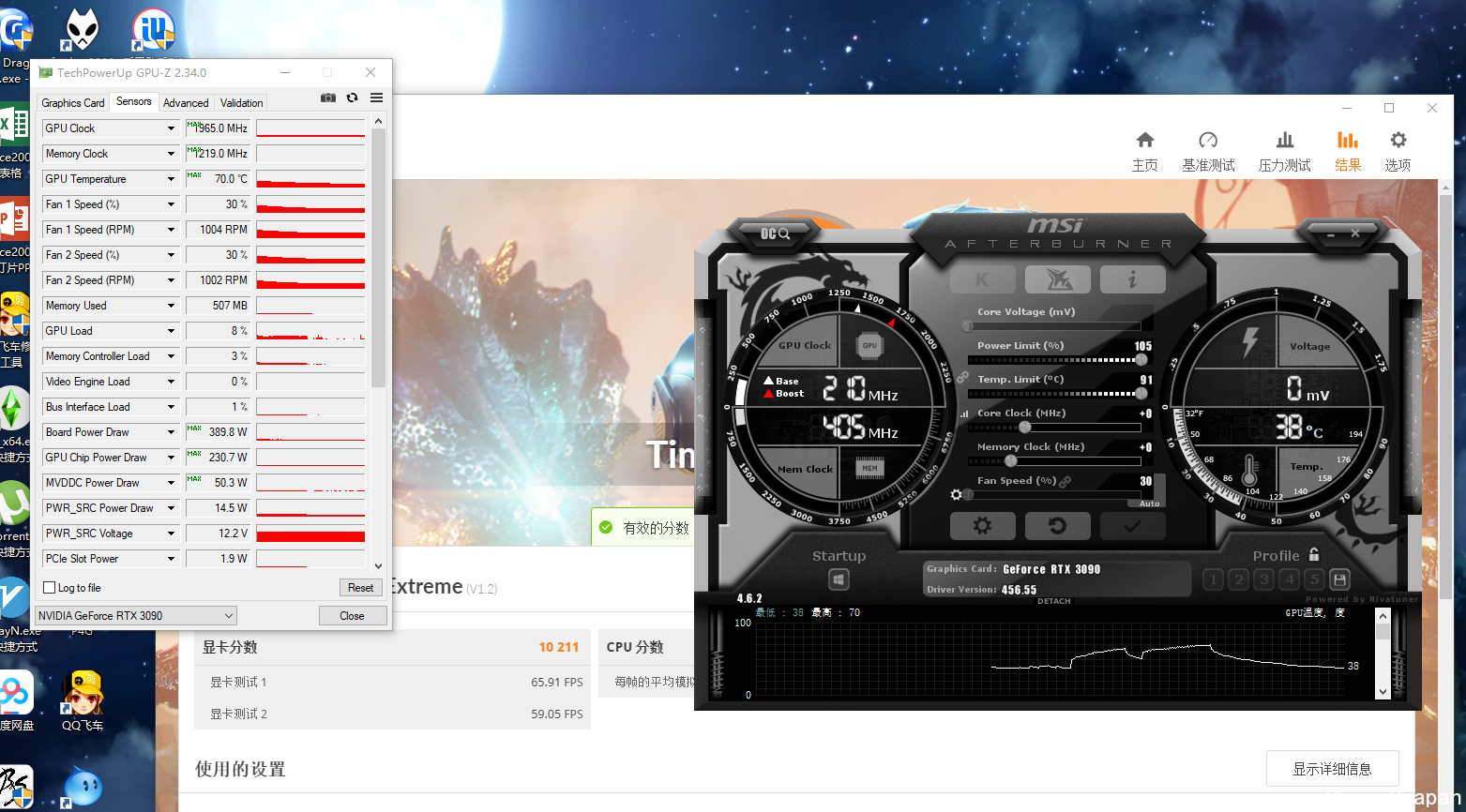Switch to the Graphics Card tab
The image size is (1466, 812).
pyautogui.click(x=73, y=103)
